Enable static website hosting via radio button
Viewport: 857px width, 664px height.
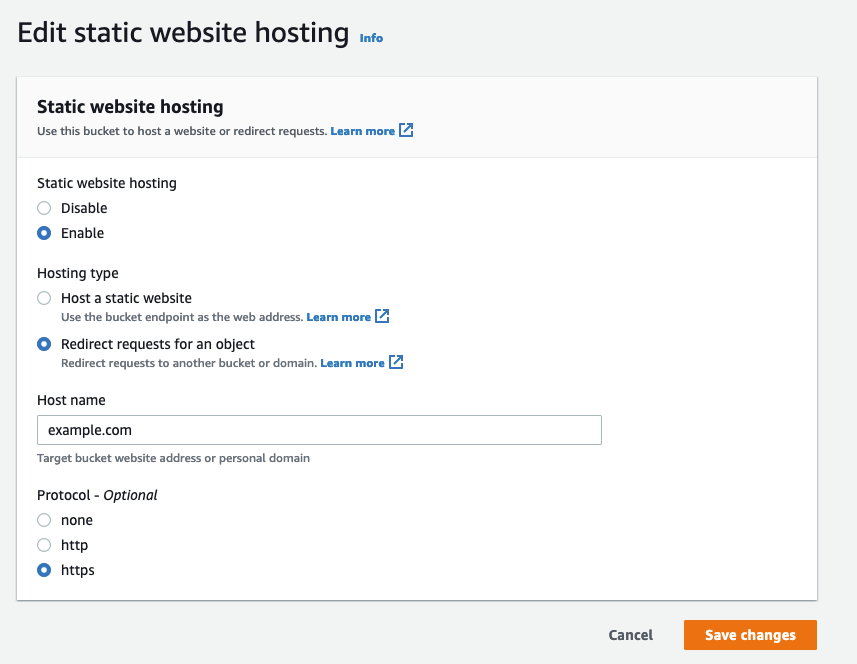click(42, 232)
